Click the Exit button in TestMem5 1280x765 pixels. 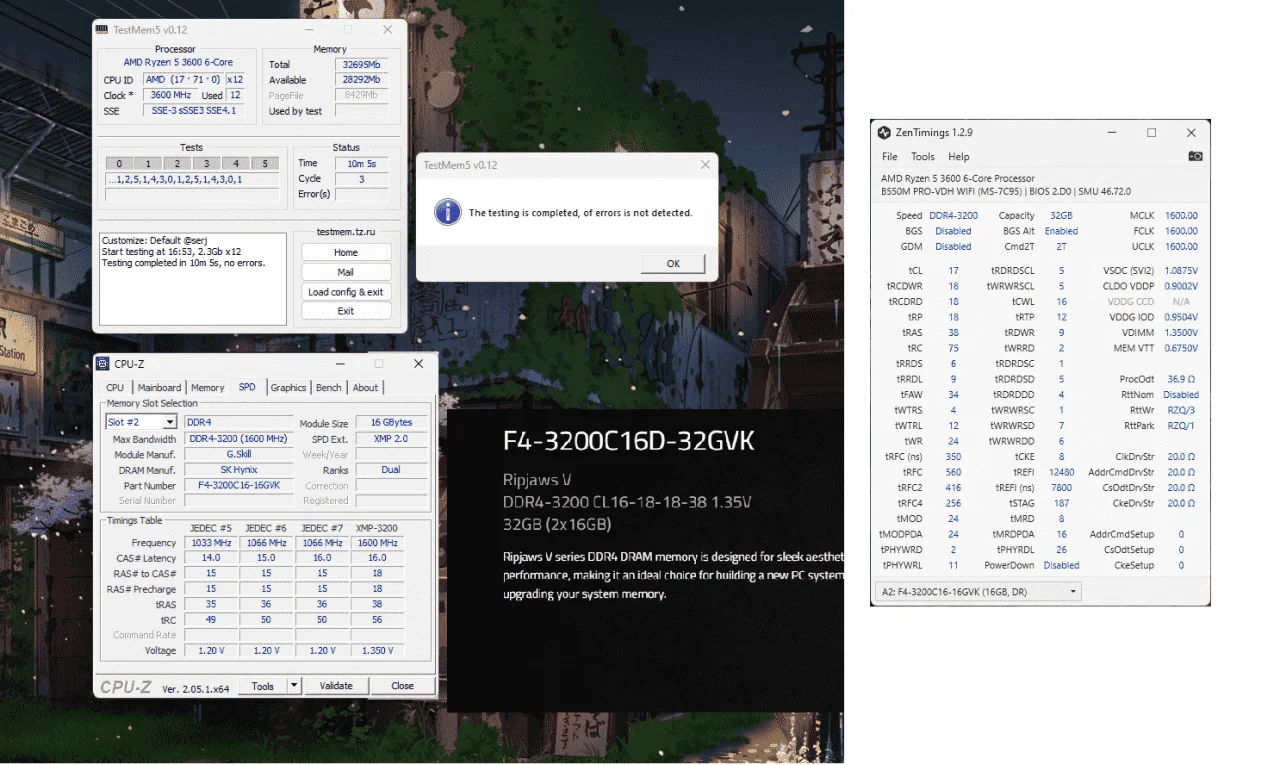(345, 311)
